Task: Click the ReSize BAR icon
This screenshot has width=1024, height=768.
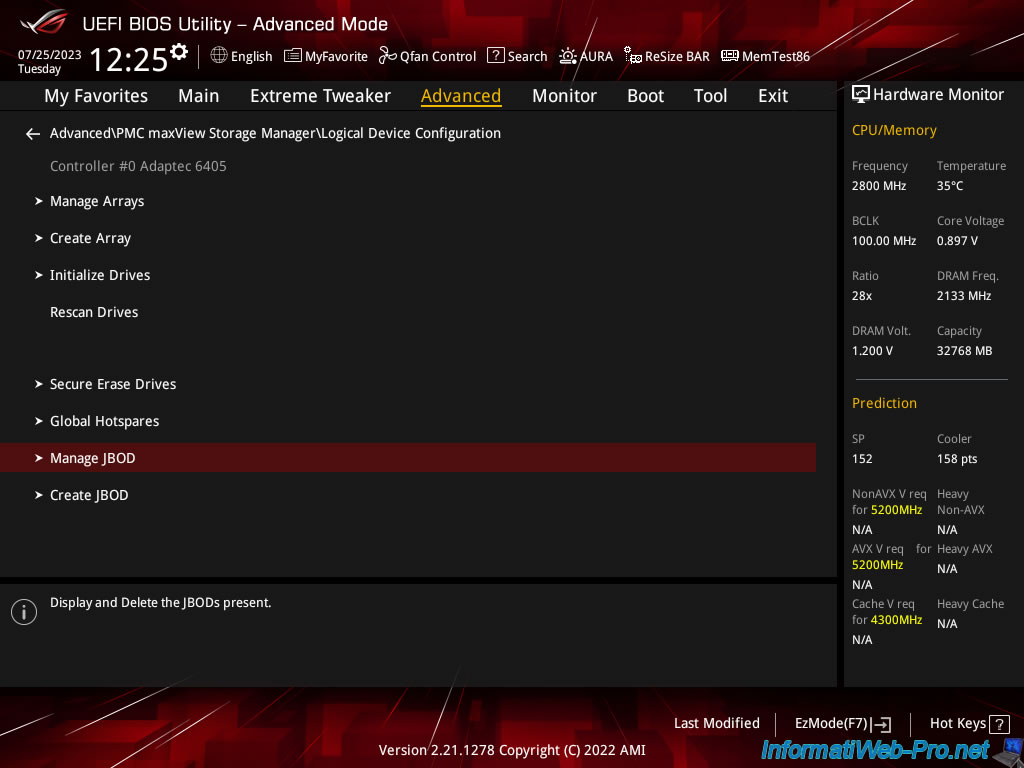Action: pyautogui.click(x=633, y=56)
